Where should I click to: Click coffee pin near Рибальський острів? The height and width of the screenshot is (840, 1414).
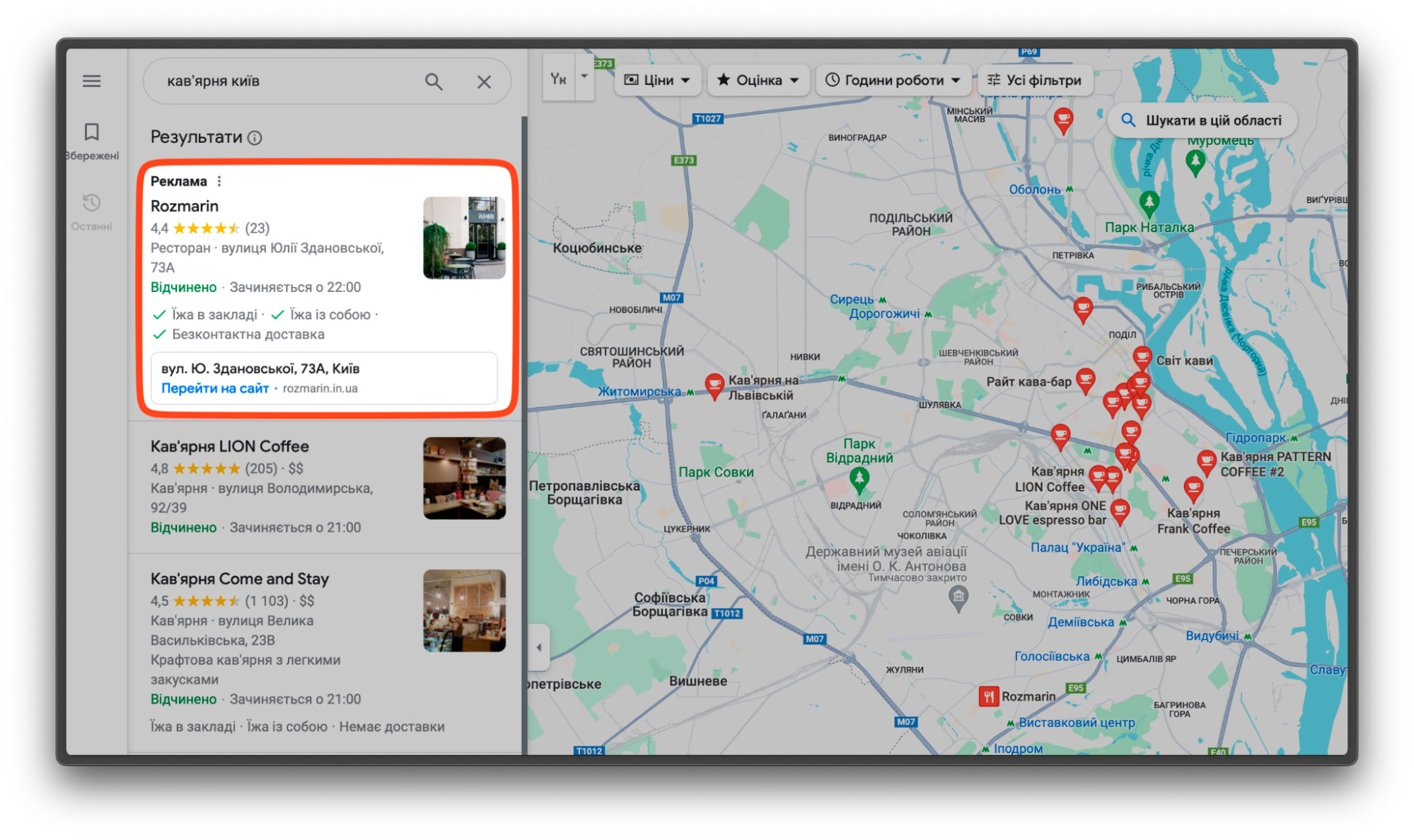pyautogui.click(x=1082, y=308)
